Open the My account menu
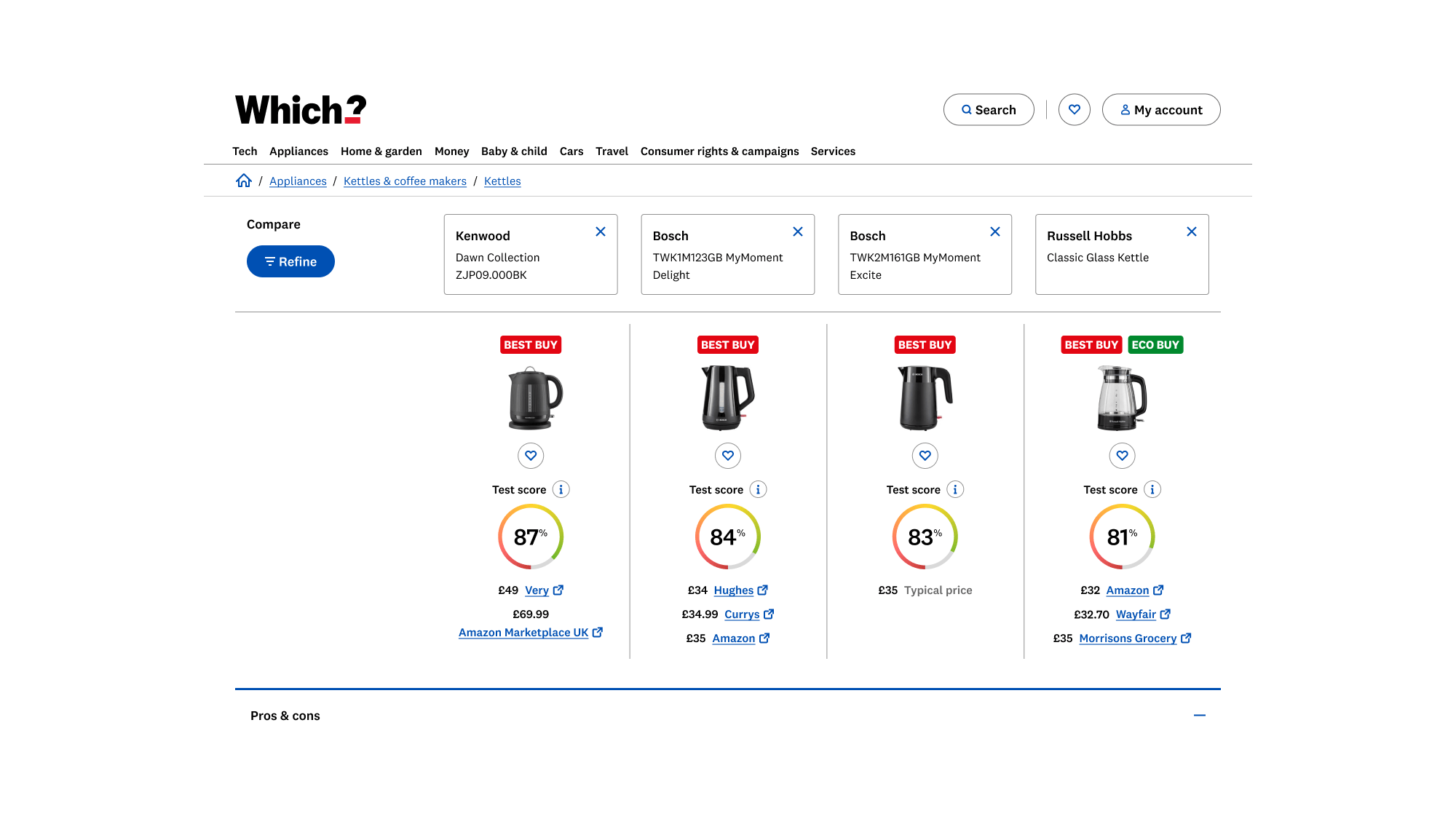Image resolution: width=1456 pixels, height=819 pixels. point(1161,110)
